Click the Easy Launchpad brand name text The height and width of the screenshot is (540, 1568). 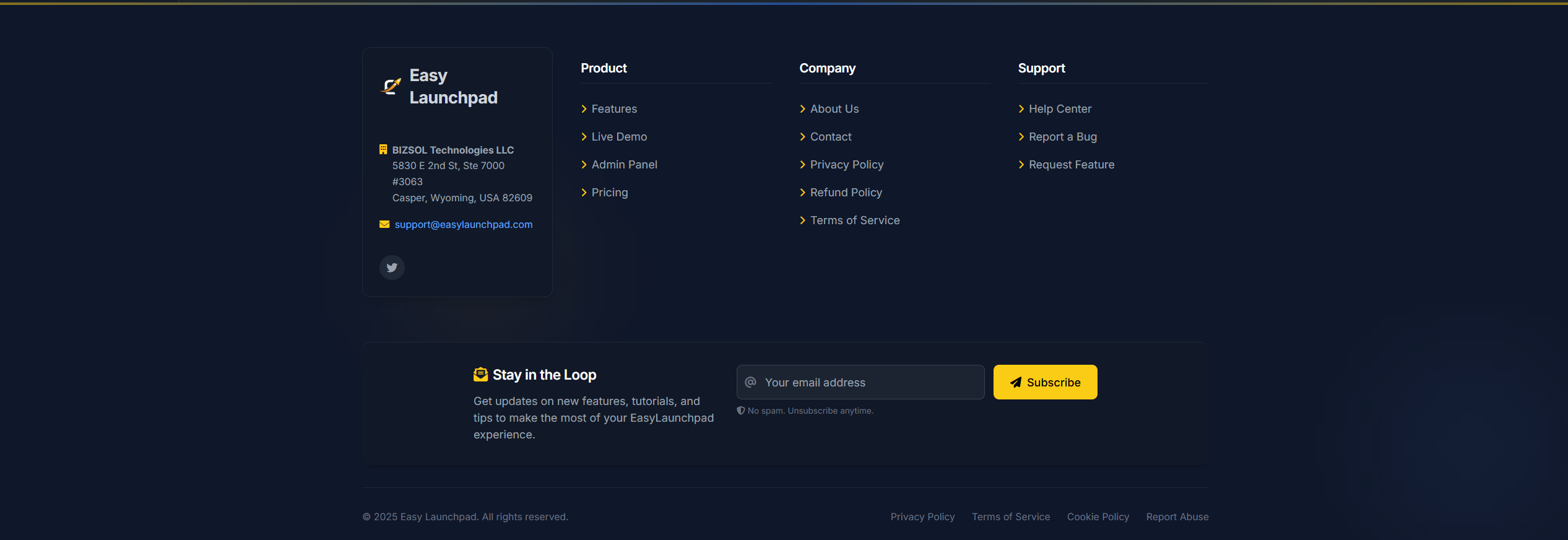[x=453, y=86]
